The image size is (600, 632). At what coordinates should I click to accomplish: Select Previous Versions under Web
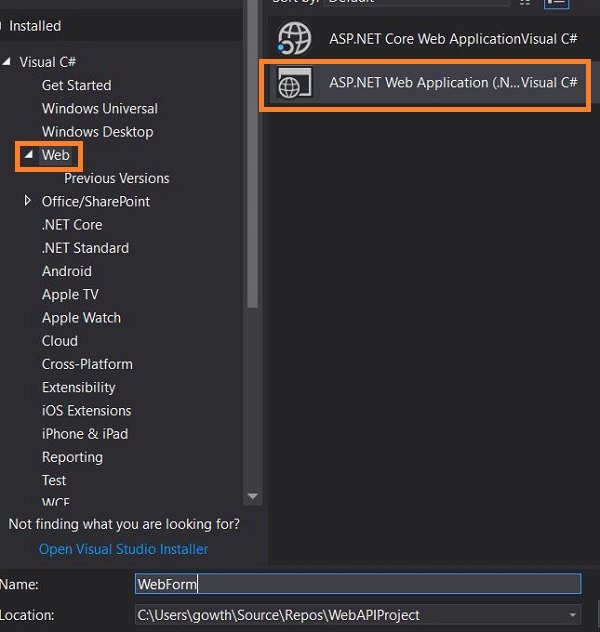pos(116,178)
